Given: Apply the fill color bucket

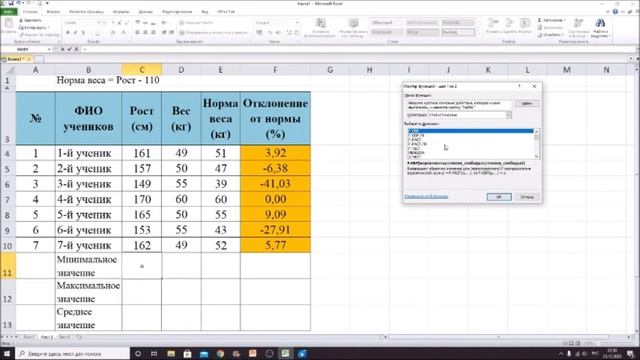Looking at the screenshot, I should coord(113,32).
